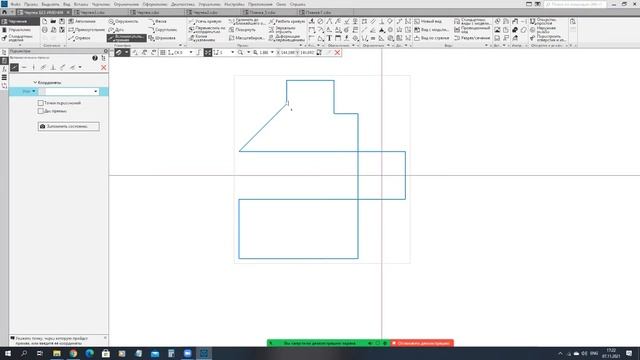Select the Скругление tool

163,30
